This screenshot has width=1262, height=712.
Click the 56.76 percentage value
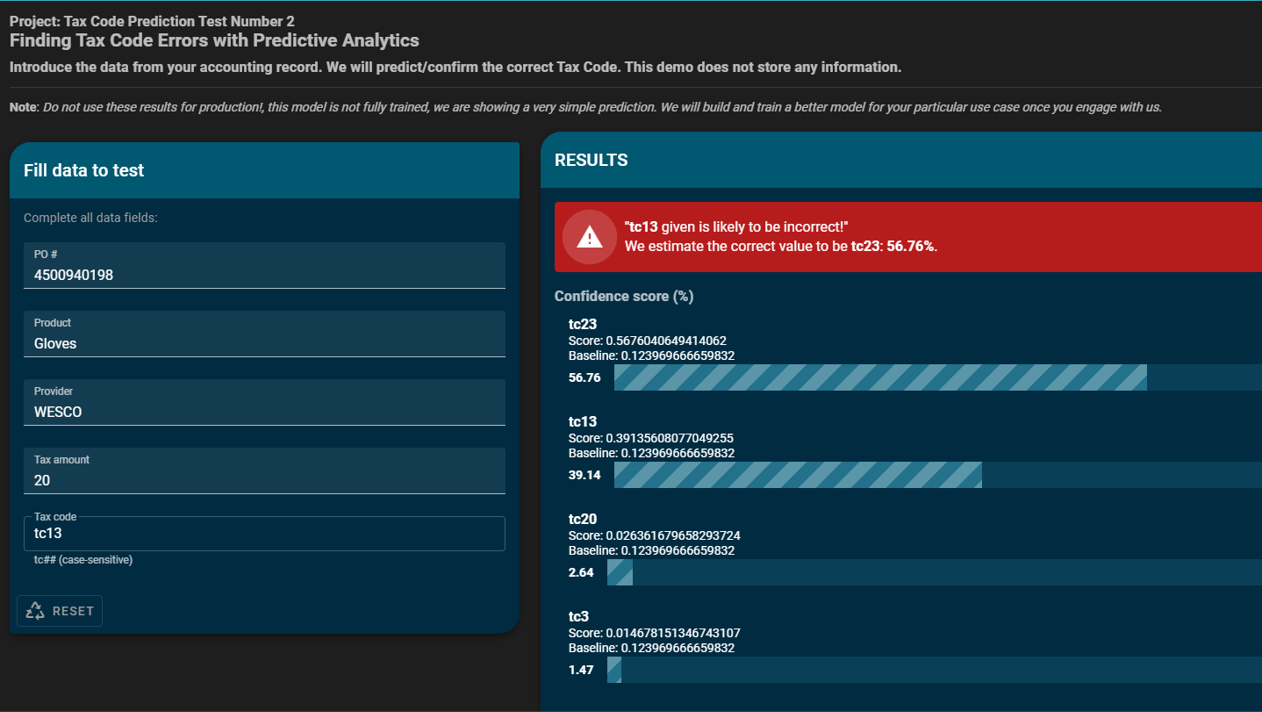coord(584,378)
